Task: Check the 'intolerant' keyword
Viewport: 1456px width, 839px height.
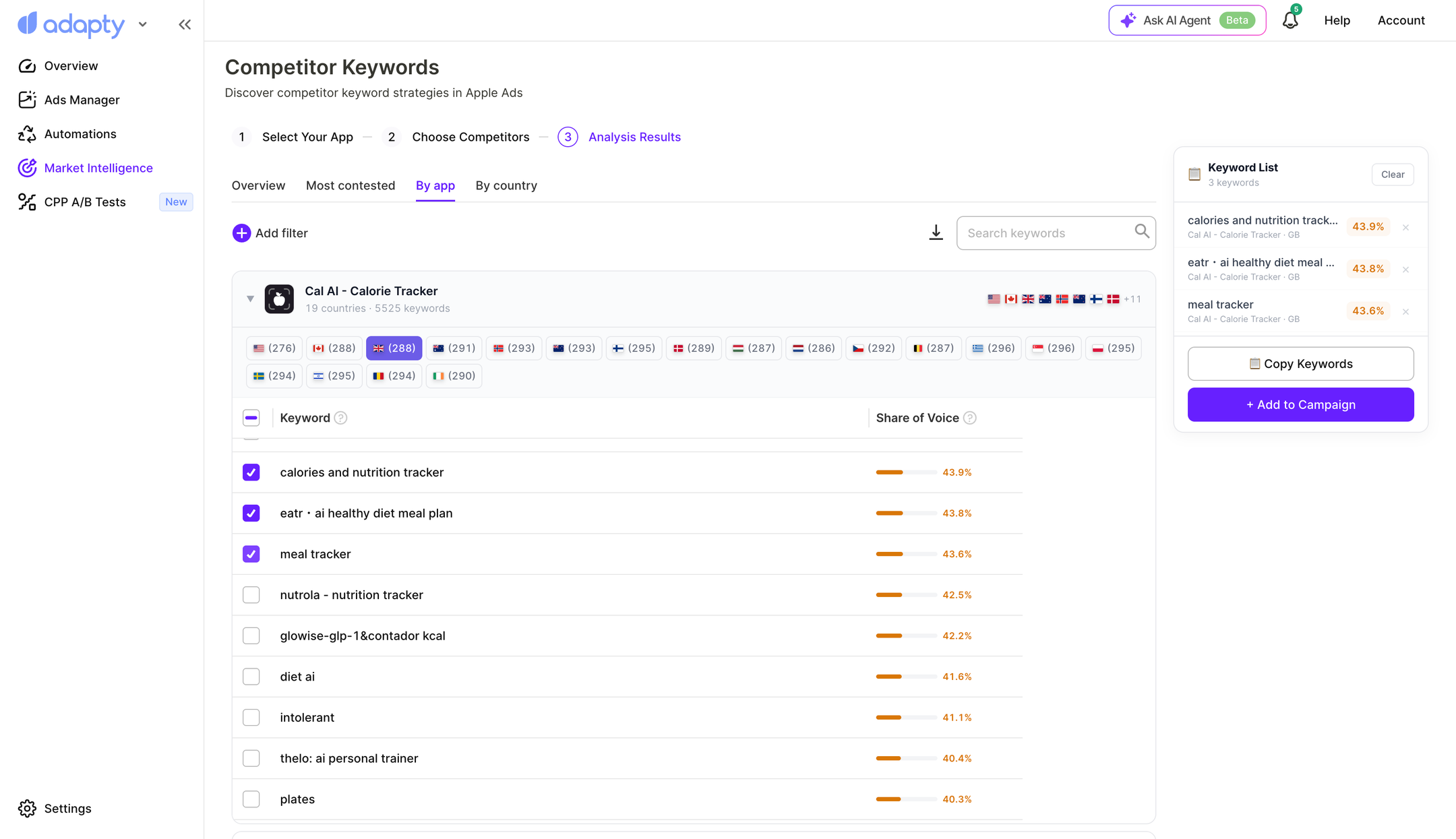Action: click(251, 718)
